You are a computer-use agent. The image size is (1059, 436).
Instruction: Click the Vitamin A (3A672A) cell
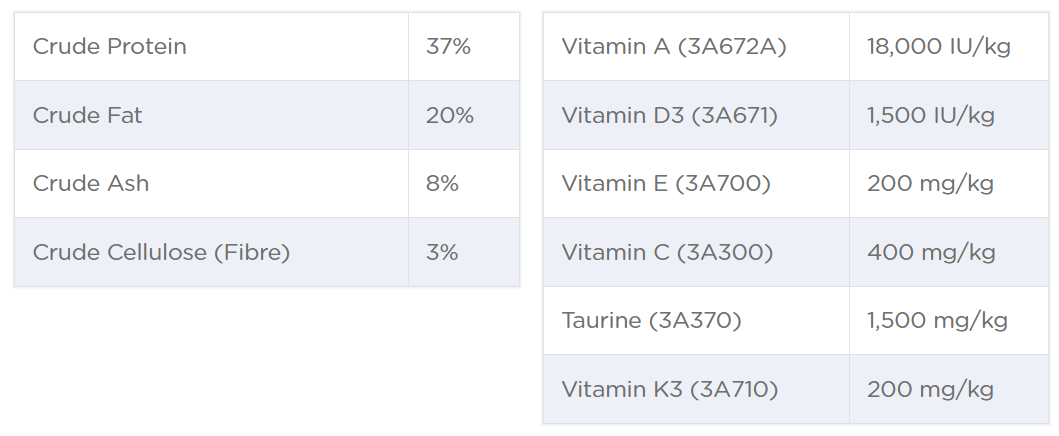674,47
